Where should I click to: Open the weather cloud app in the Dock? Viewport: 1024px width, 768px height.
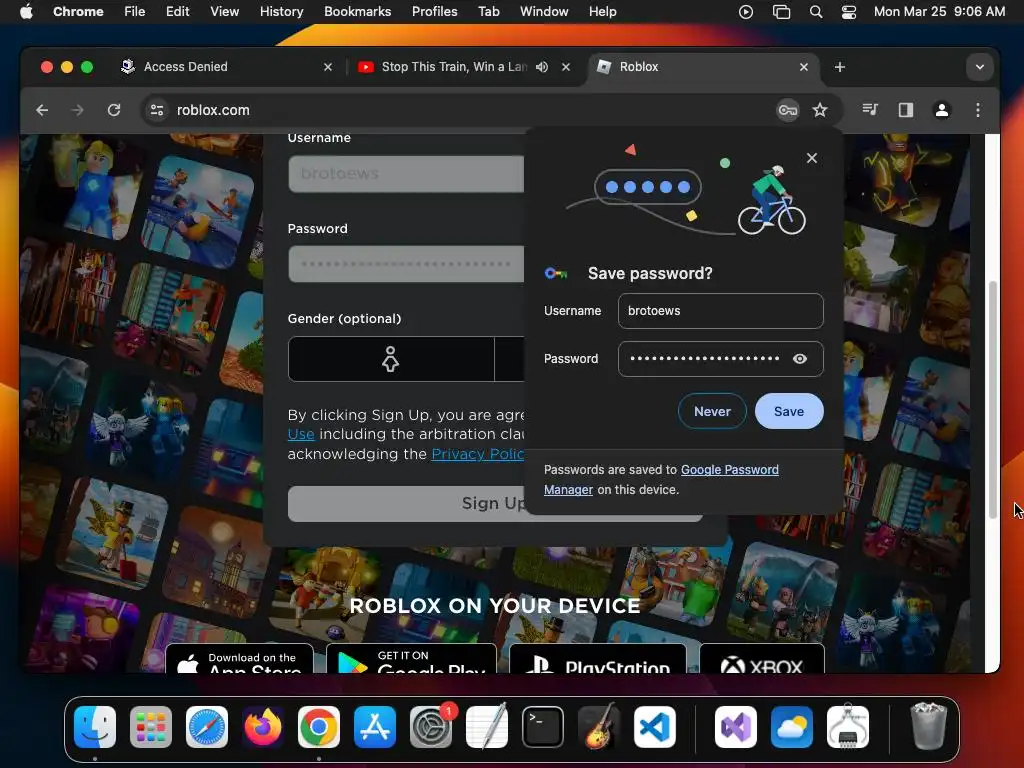click(x=792, y=727)
